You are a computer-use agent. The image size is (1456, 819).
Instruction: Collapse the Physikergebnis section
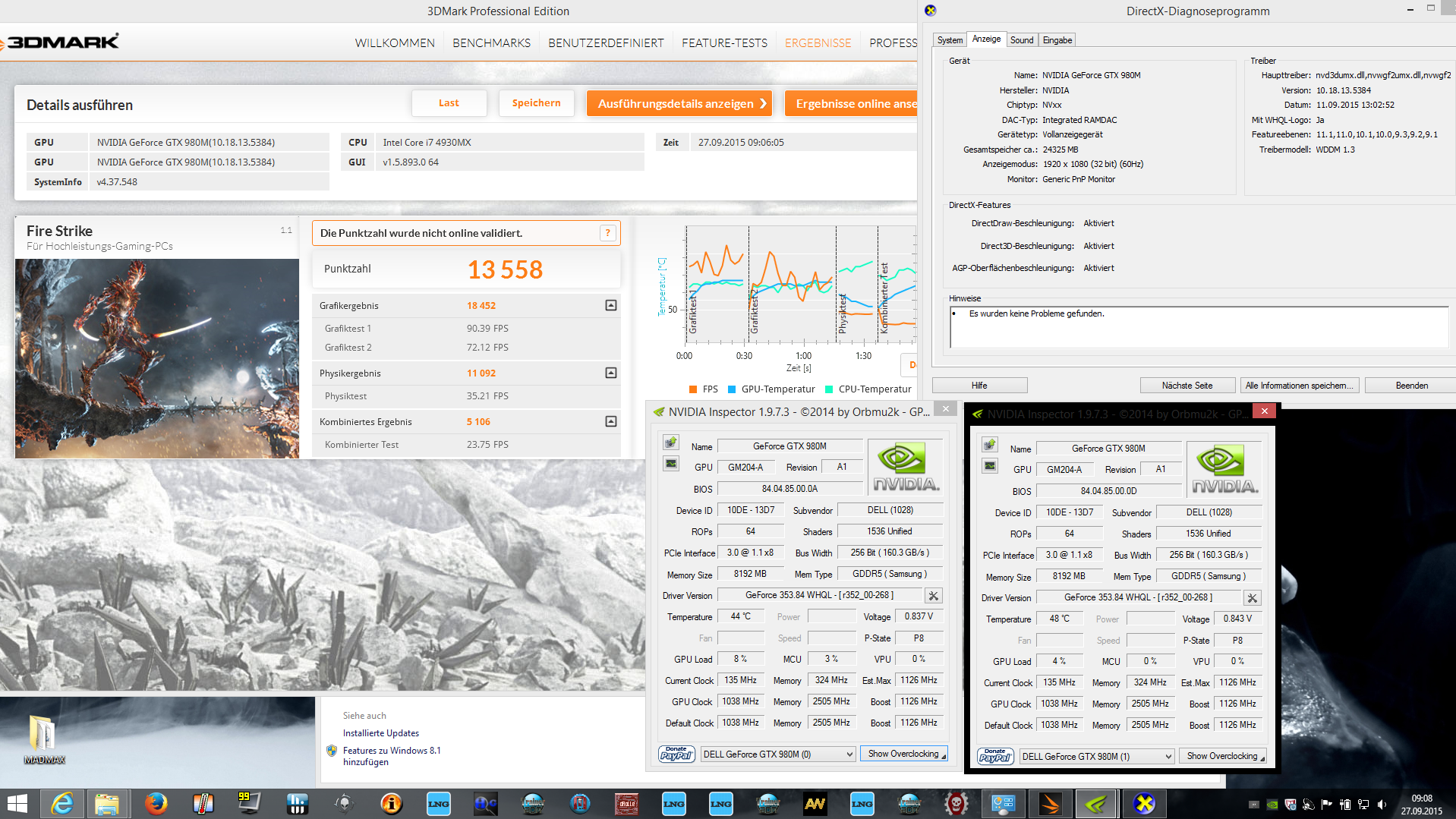610,373
